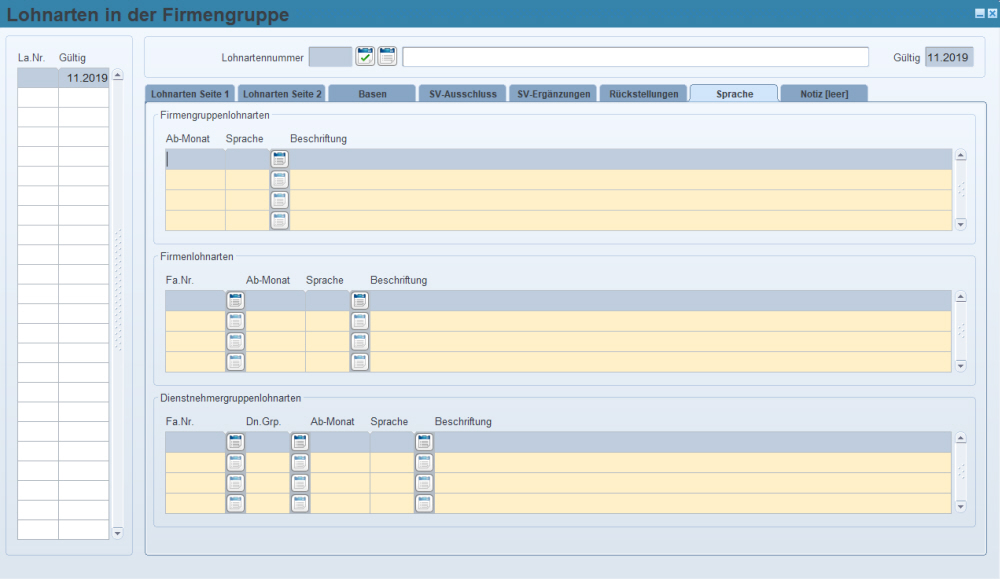Click the Ab-Monat cell in first Firmengruppenlohnarten row
1000x579 pixels.
coord(195,159)
